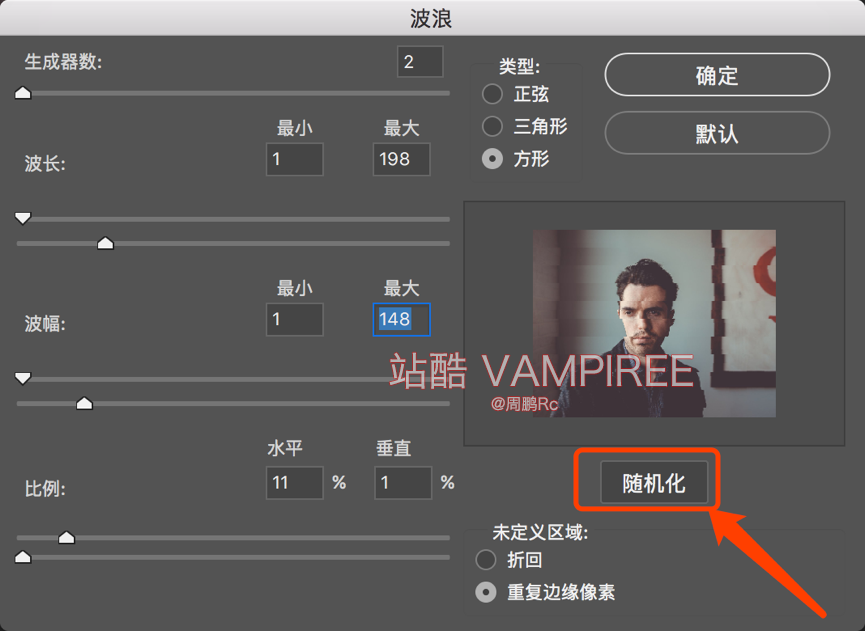Screen dimensions: 865x631
Task: Click the 波幅 minimum slider handle
Action: [23, 378]
